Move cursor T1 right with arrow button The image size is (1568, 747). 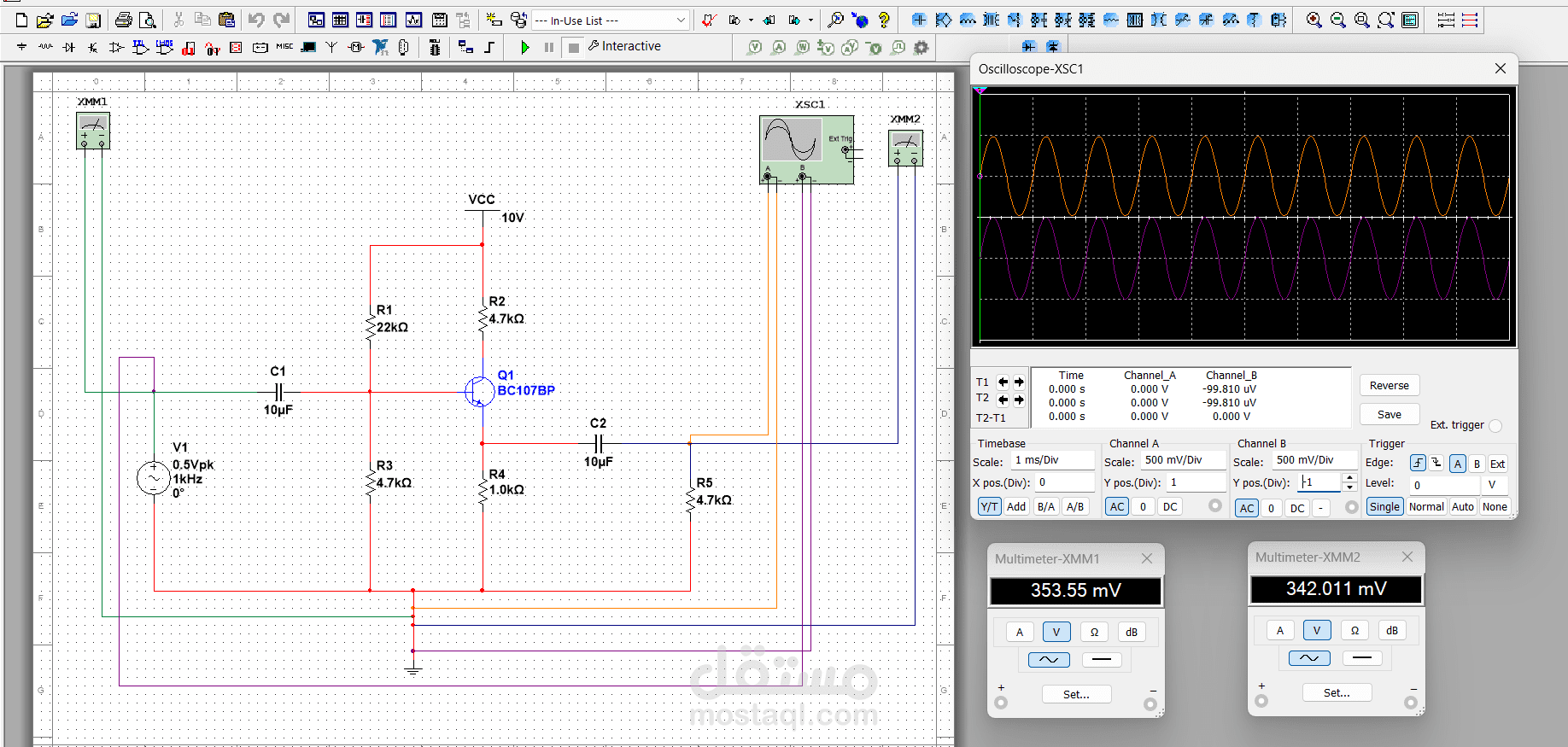(x=1019, y=382)
